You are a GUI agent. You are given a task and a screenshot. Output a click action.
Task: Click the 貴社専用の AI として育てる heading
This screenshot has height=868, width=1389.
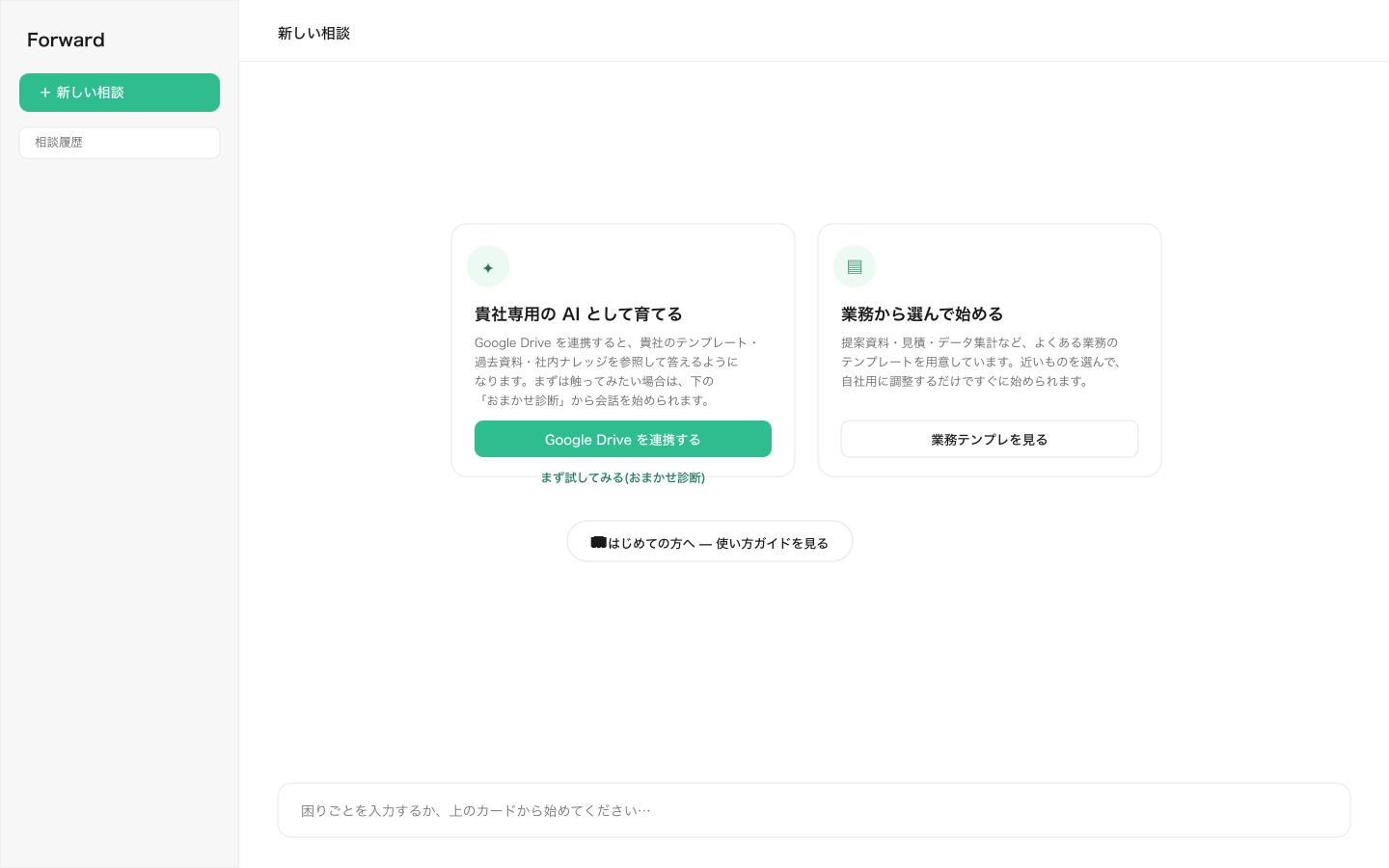point(579,314)
